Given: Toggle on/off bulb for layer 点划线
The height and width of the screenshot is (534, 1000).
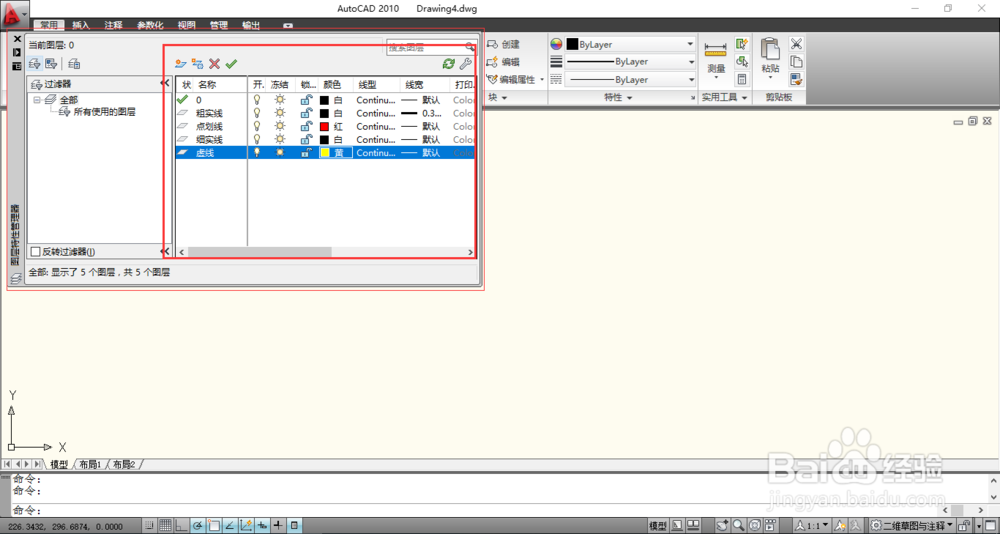Looking at the screenshot, I should (x=258, y=126).
